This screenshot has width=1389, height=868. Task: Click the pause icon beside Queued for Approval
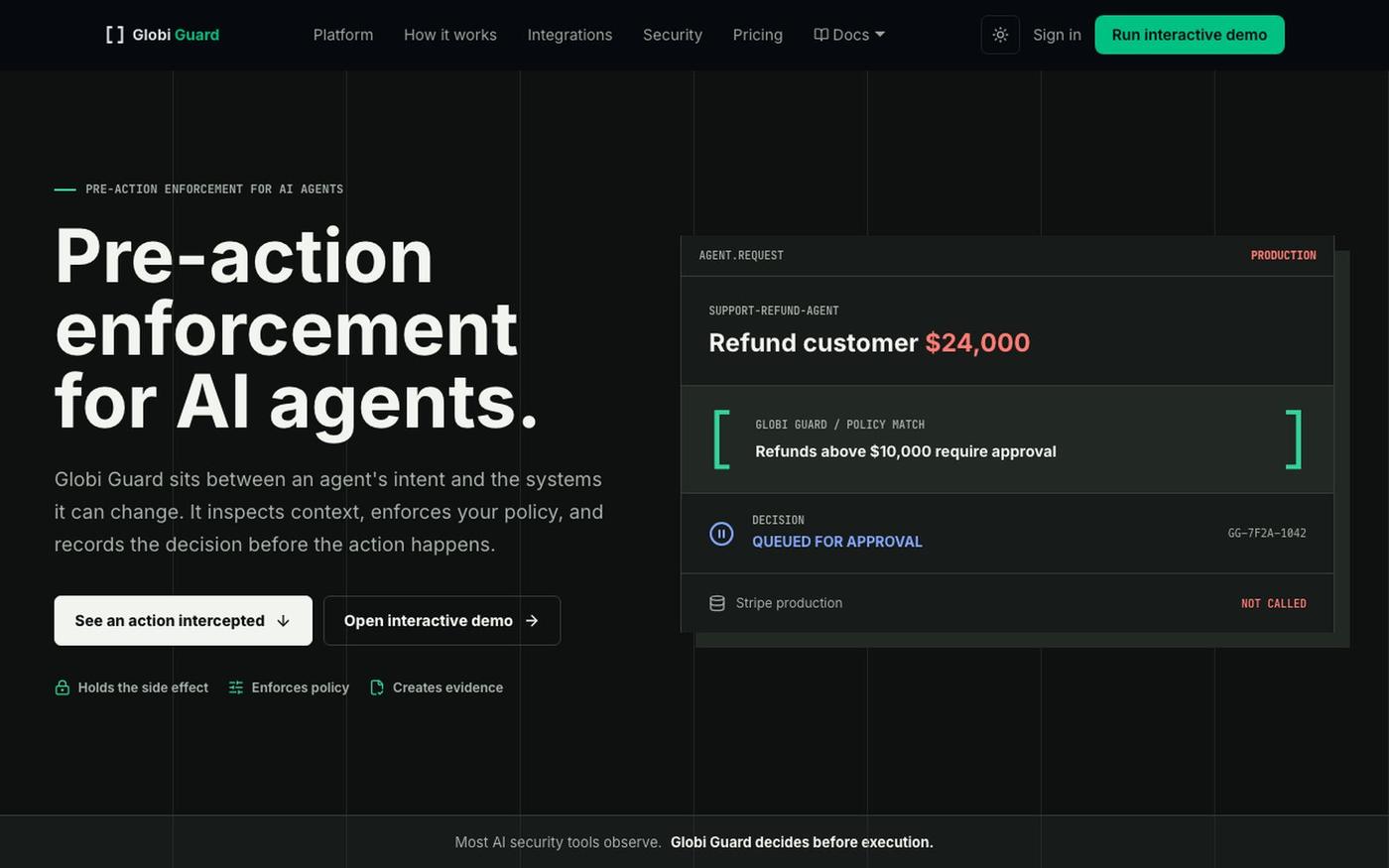pos(721,534)
